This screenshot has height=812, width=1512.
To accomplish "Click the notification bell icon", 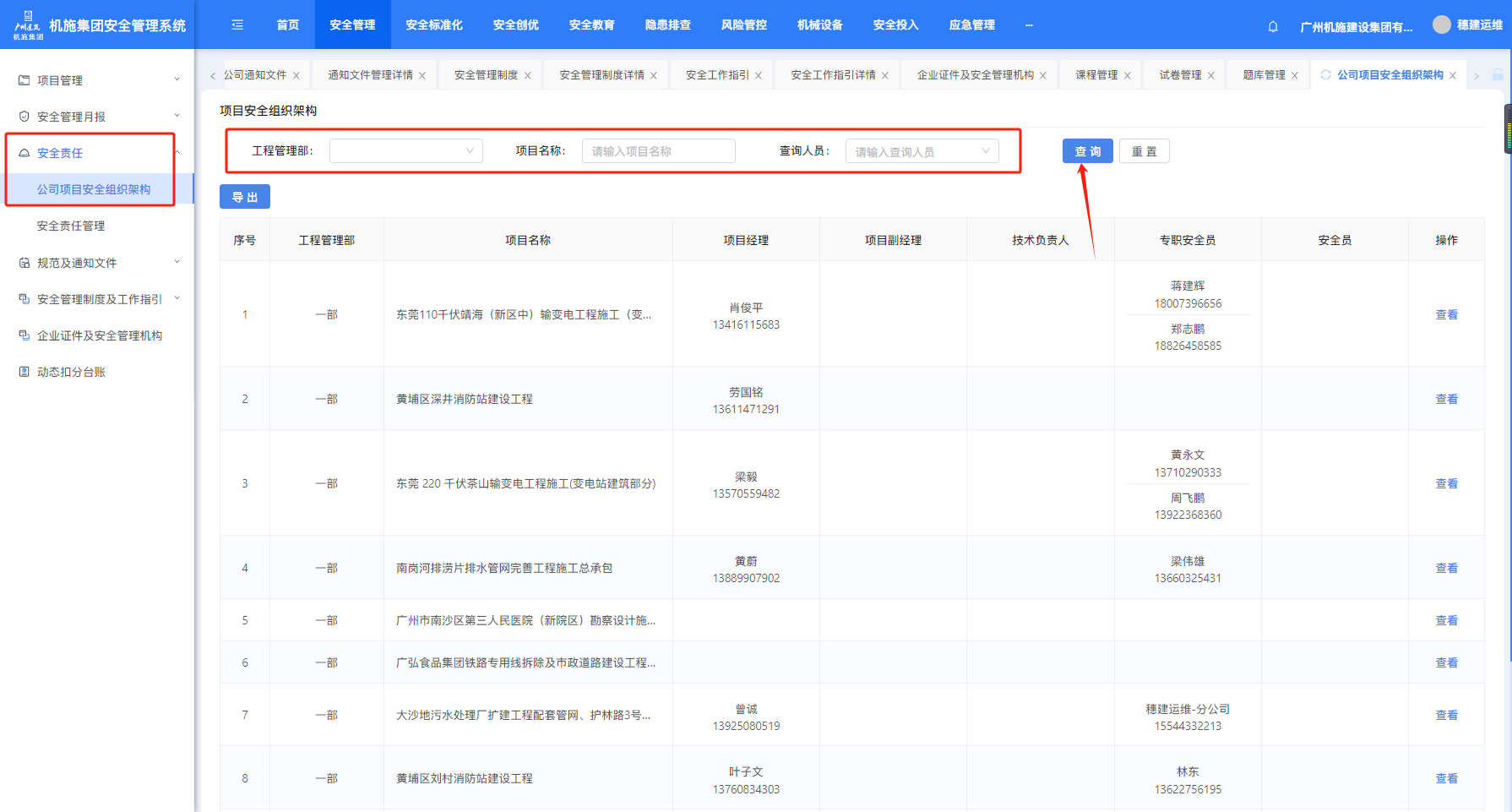I will (1273, 26).
